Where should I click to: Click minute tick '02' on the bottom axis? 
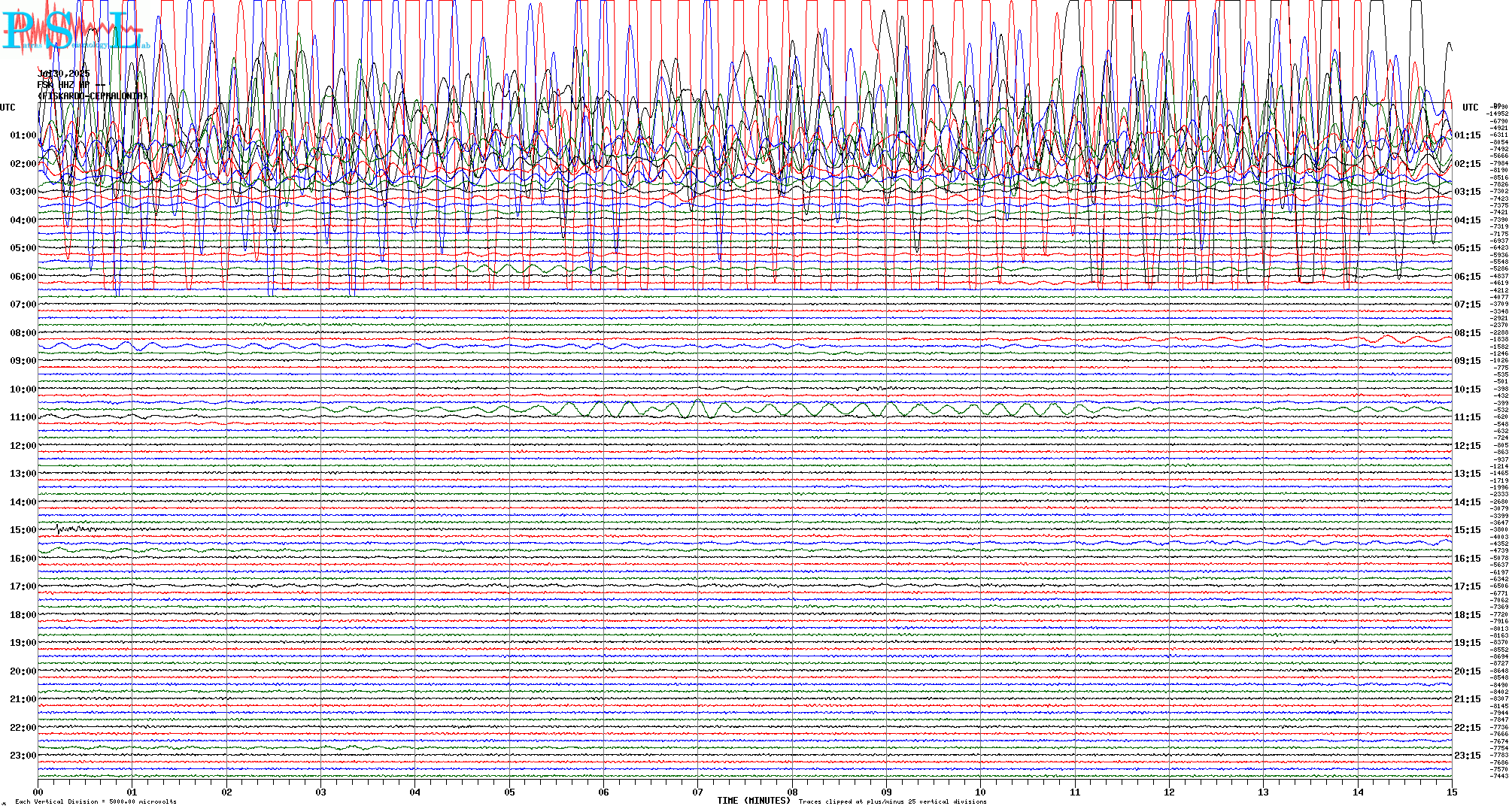pyautogui.click(x=226, y=792)
